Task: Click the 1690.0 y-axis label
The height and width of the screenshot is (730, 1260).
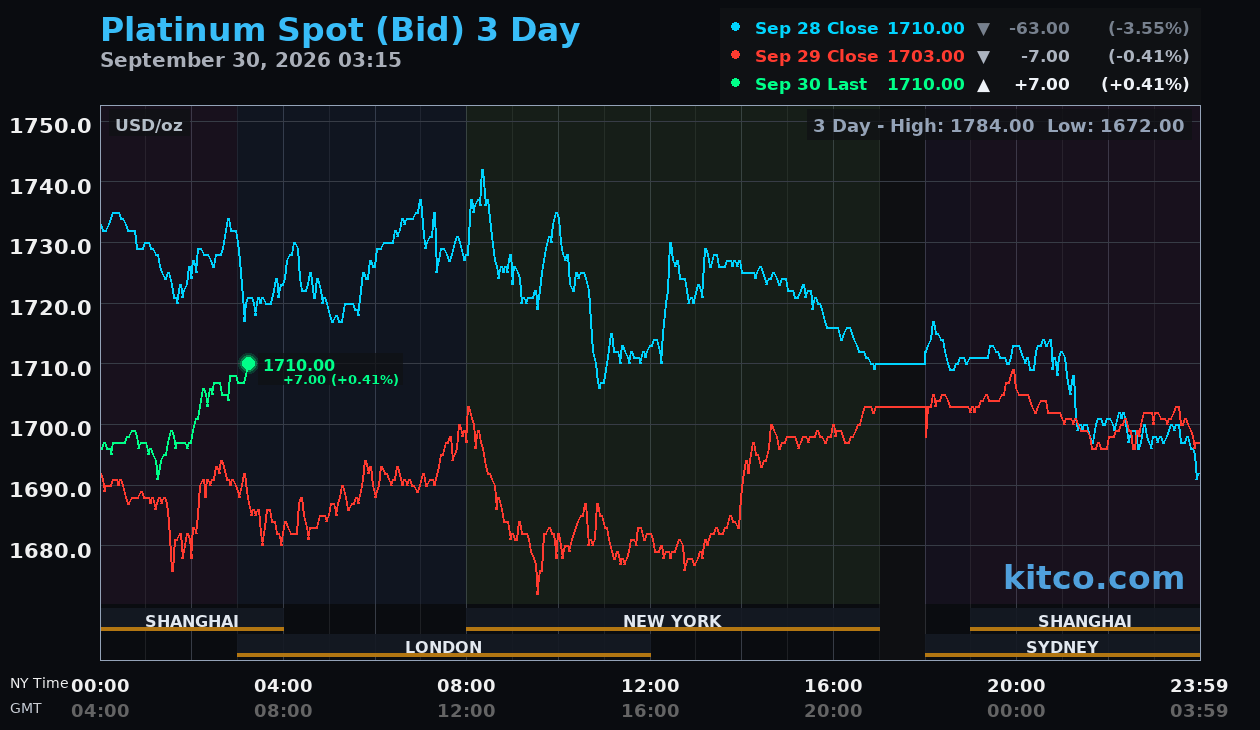Action: [51, 489]
